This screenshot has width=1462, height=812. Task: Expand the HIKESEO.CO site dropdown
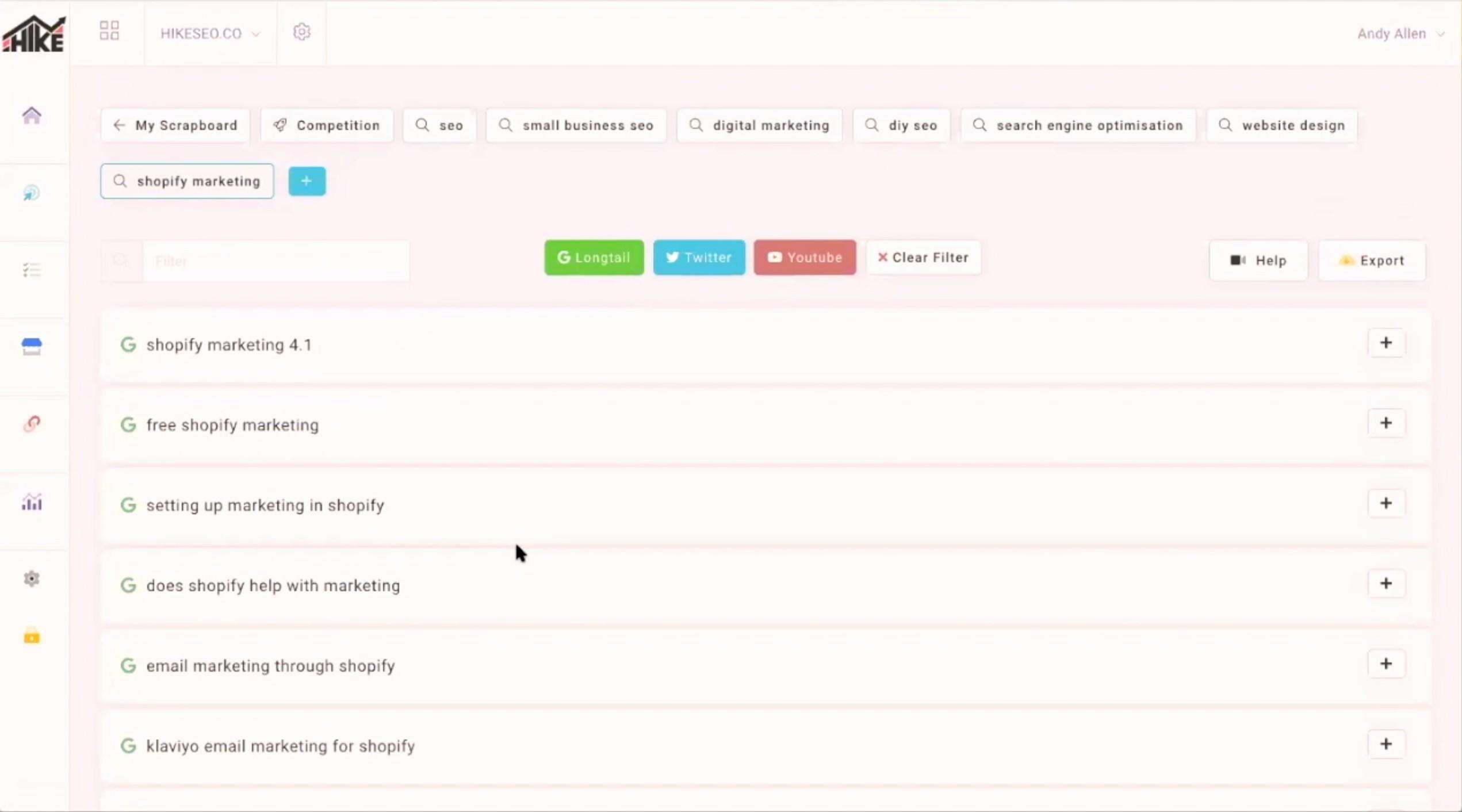(210, 33)
